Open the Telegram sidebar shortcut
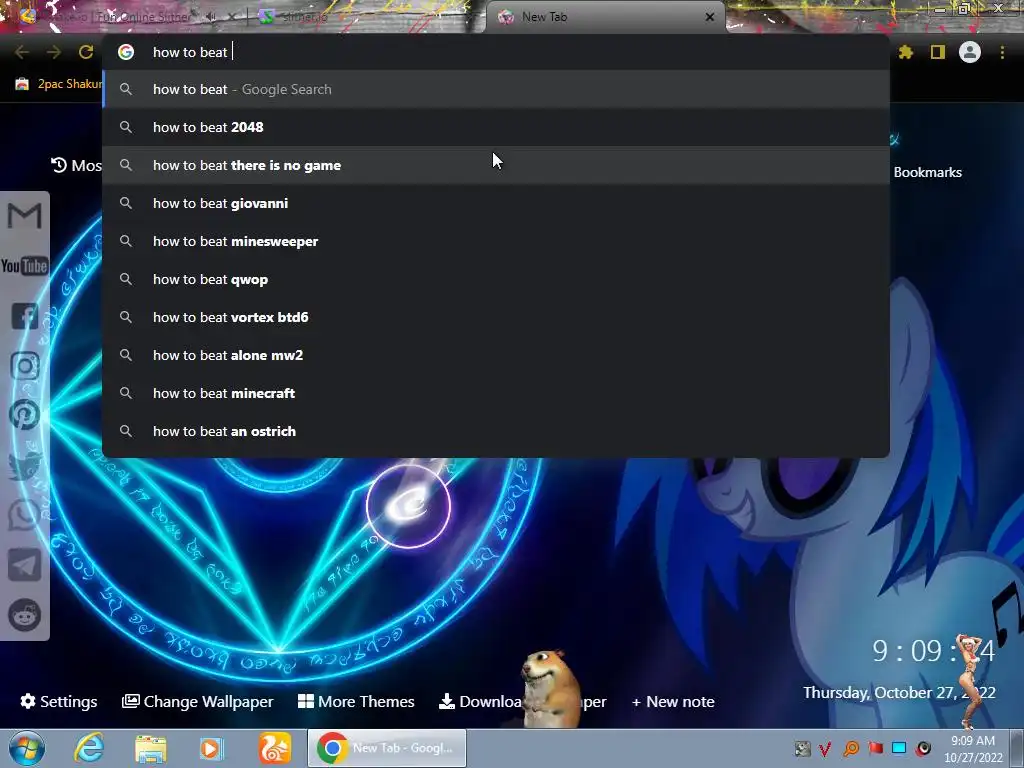Viewport: 1024px width, 768px height. tap(25, 565)
